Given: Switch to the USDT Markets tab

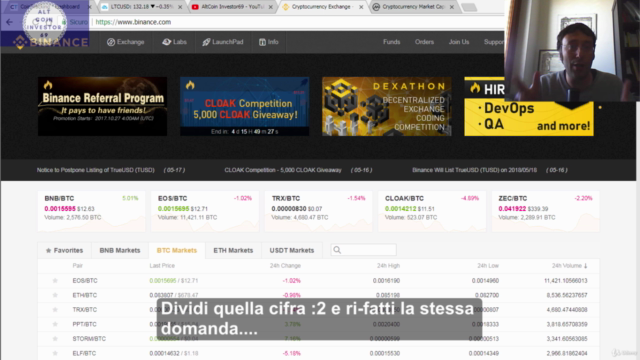Looking at the screenshot, I should coord(292,250).
